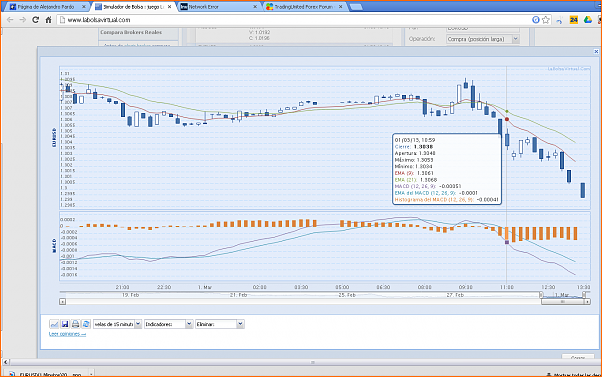Click the chart range scrollbar right arrow
This screenshot has height=377, width=602.
click(x=587, y=302)
